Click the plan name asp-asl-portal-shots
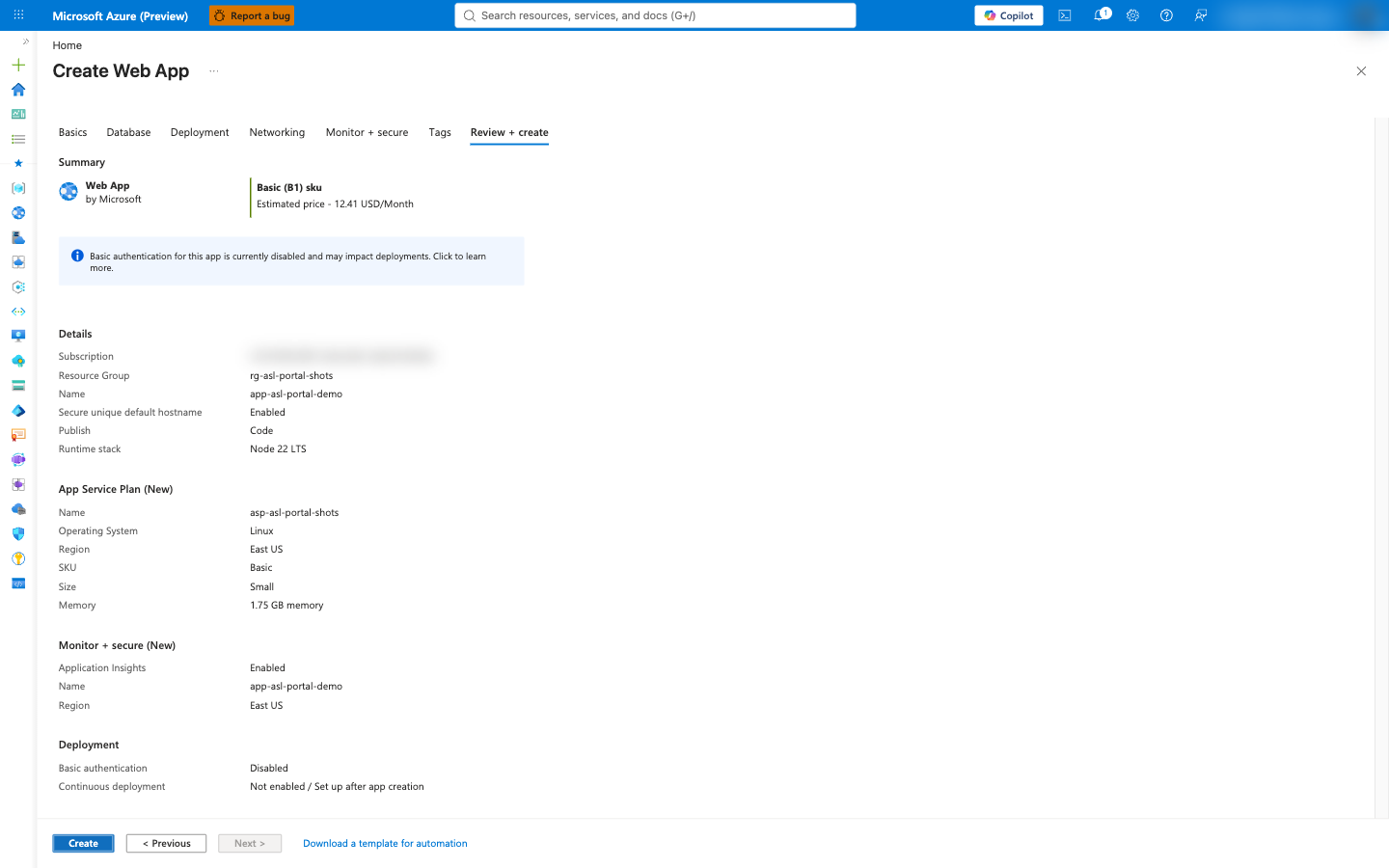Screen dimensions: 1389x868 [294, 512]
